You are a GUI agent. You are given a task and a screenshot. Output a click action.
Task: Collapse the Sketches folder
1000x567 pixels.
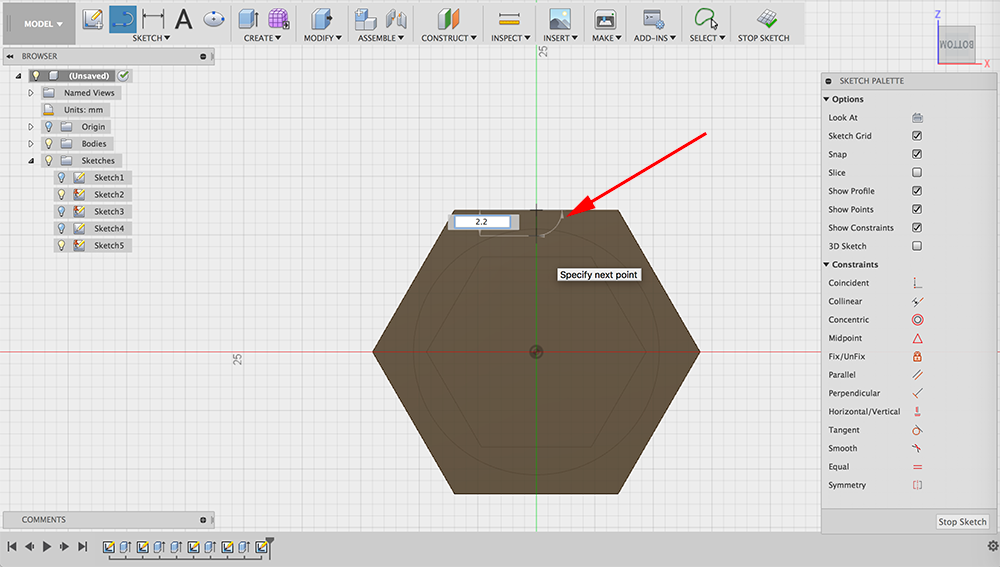[31, 161]
